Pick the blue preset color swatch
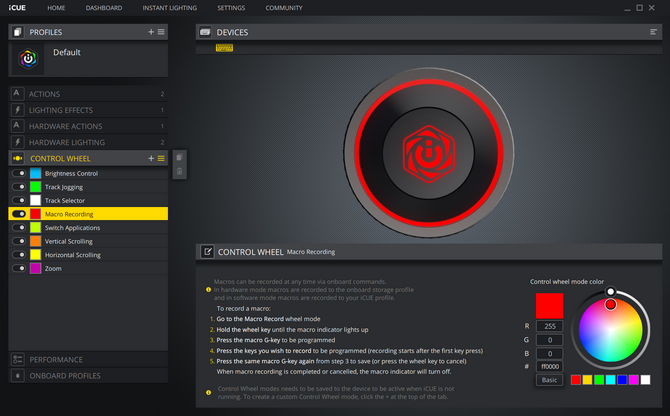Image resolution: width=670 pixels, height=416 pixels. (x=622, y=380)
